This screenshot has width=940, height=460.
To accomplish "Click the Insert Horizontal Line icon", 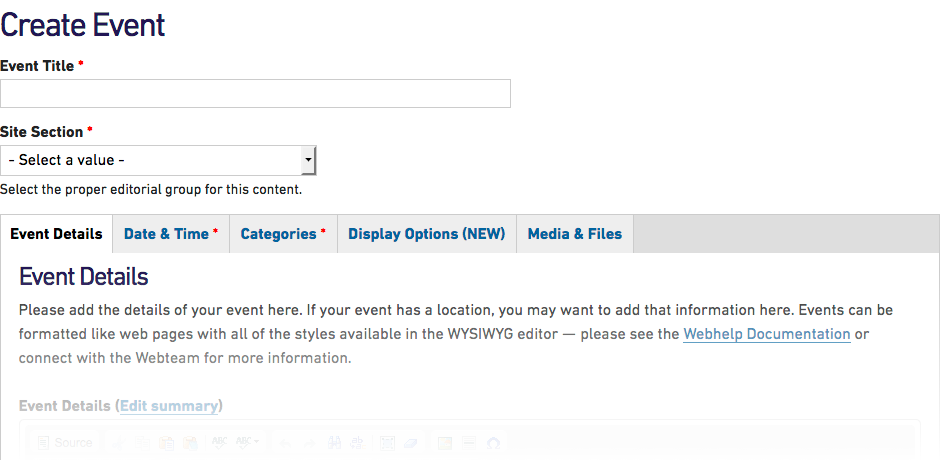I will point(469,443).
